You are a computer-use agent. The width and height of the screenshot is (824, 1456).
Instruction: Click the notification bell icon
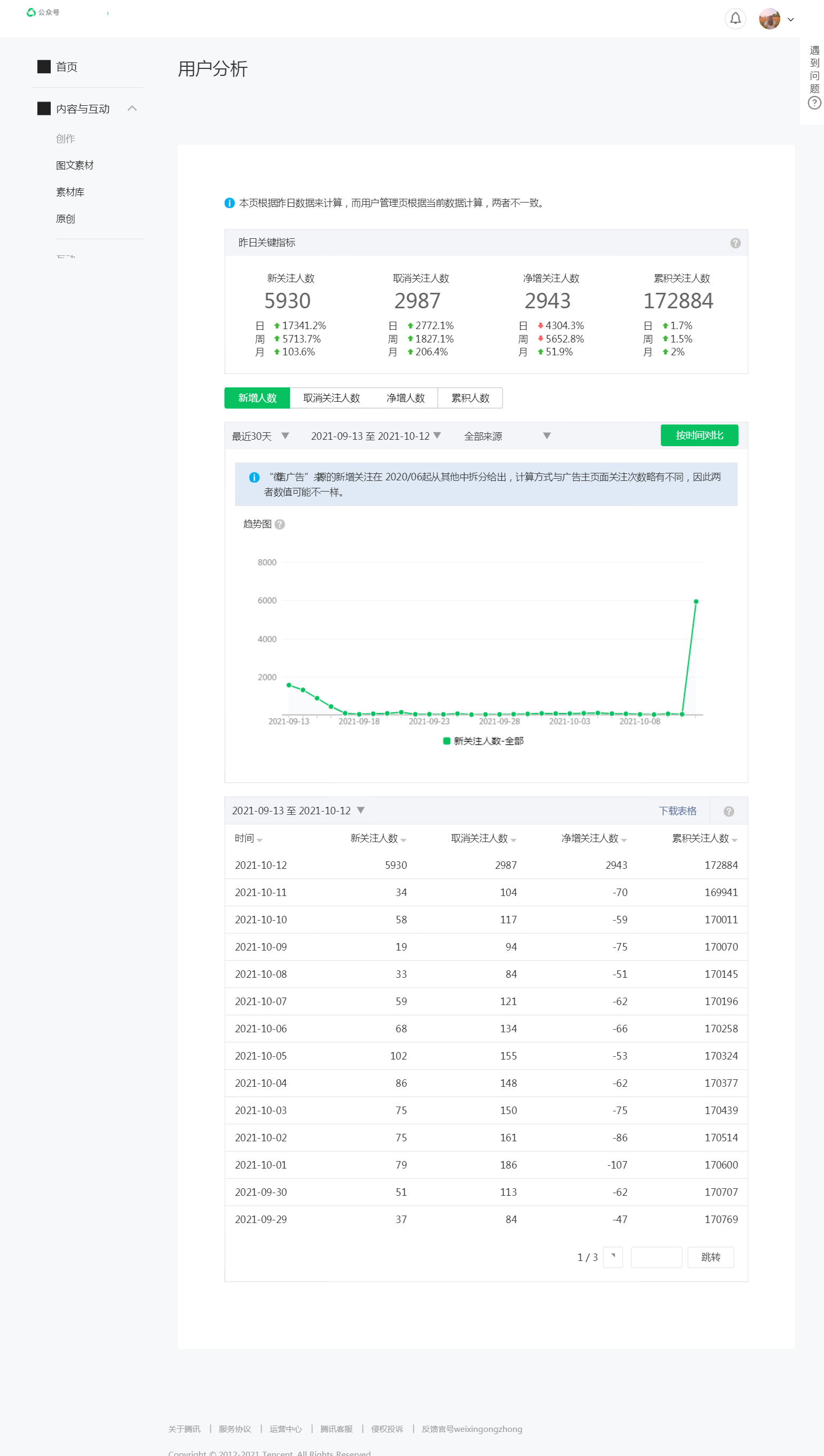tap(735, 19)
